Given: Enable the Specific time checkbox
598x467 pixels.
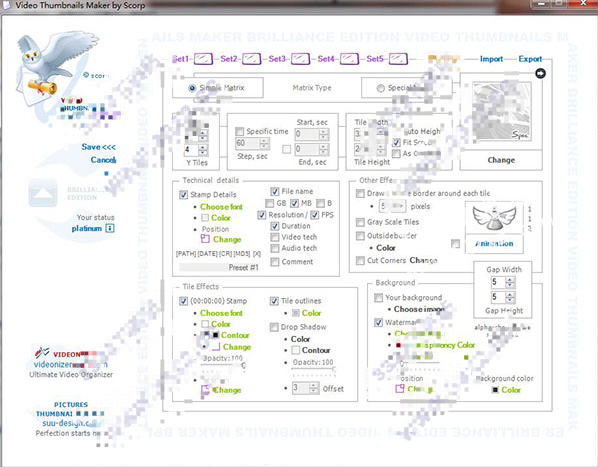Looking at the screenshot, I should click(x=240, y=132).
